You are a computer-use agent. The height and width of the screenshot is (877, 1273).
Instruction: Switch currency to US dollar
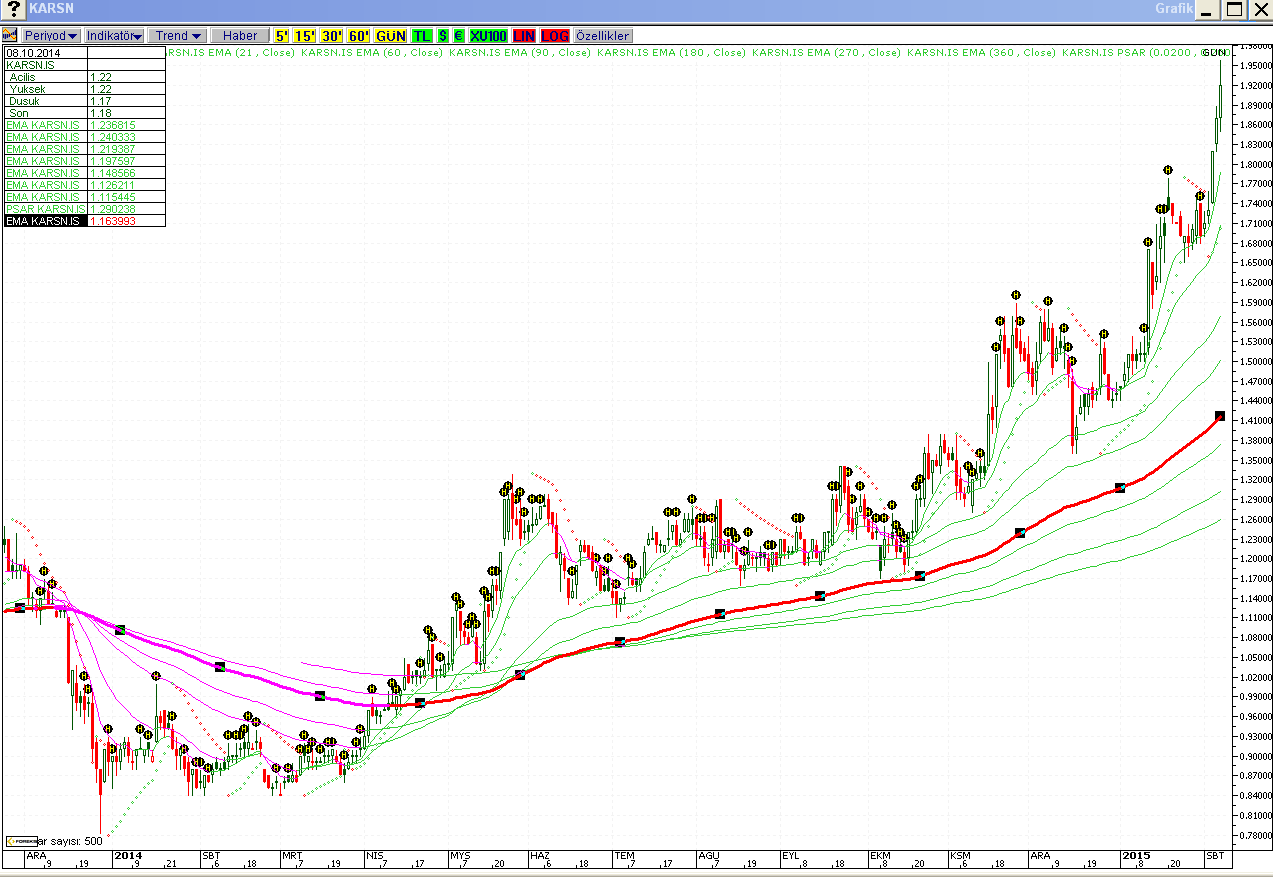(443, 35)
